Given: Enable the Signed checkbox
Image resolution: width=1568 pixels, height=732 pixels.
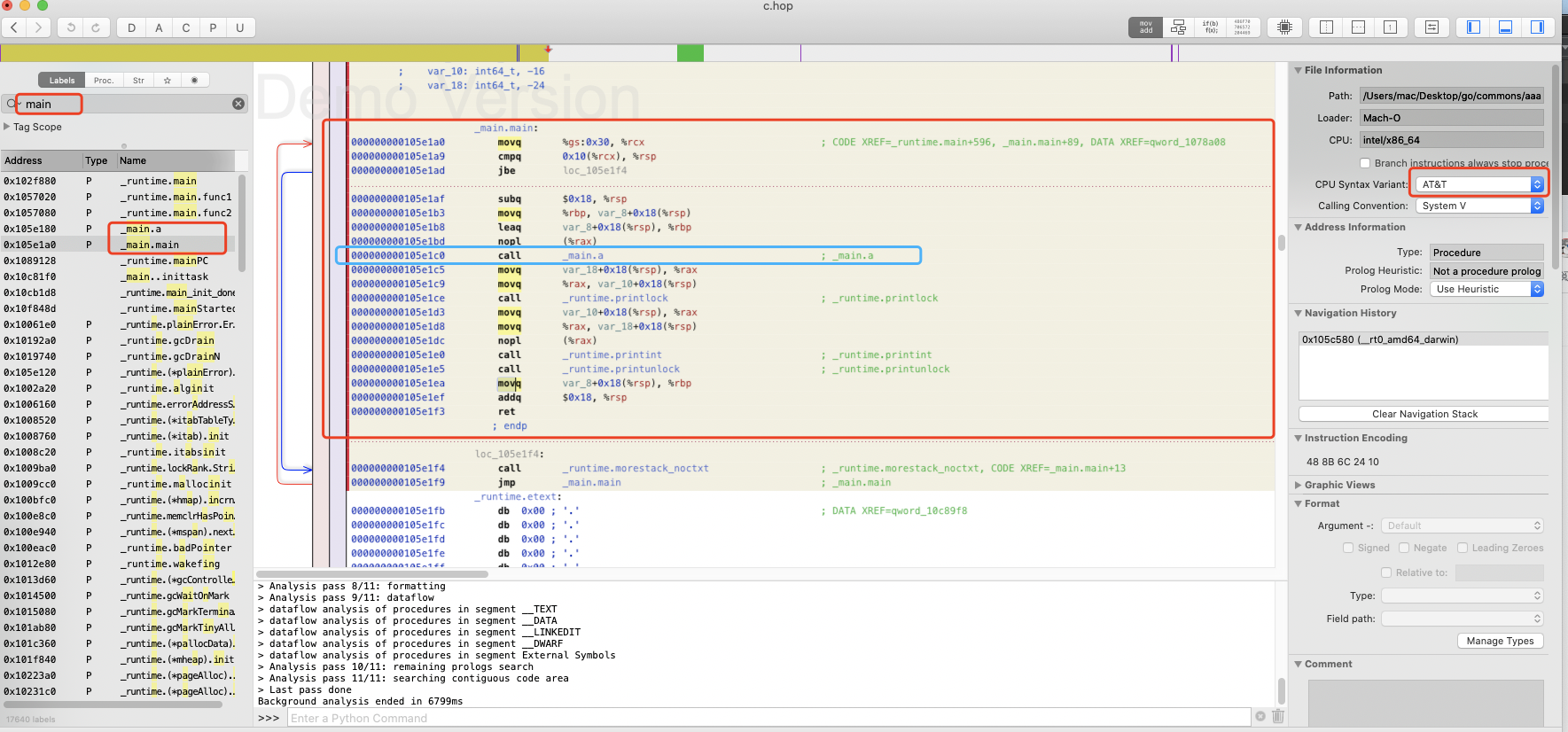Looking at the screenshot, I should pos(1348,548).
